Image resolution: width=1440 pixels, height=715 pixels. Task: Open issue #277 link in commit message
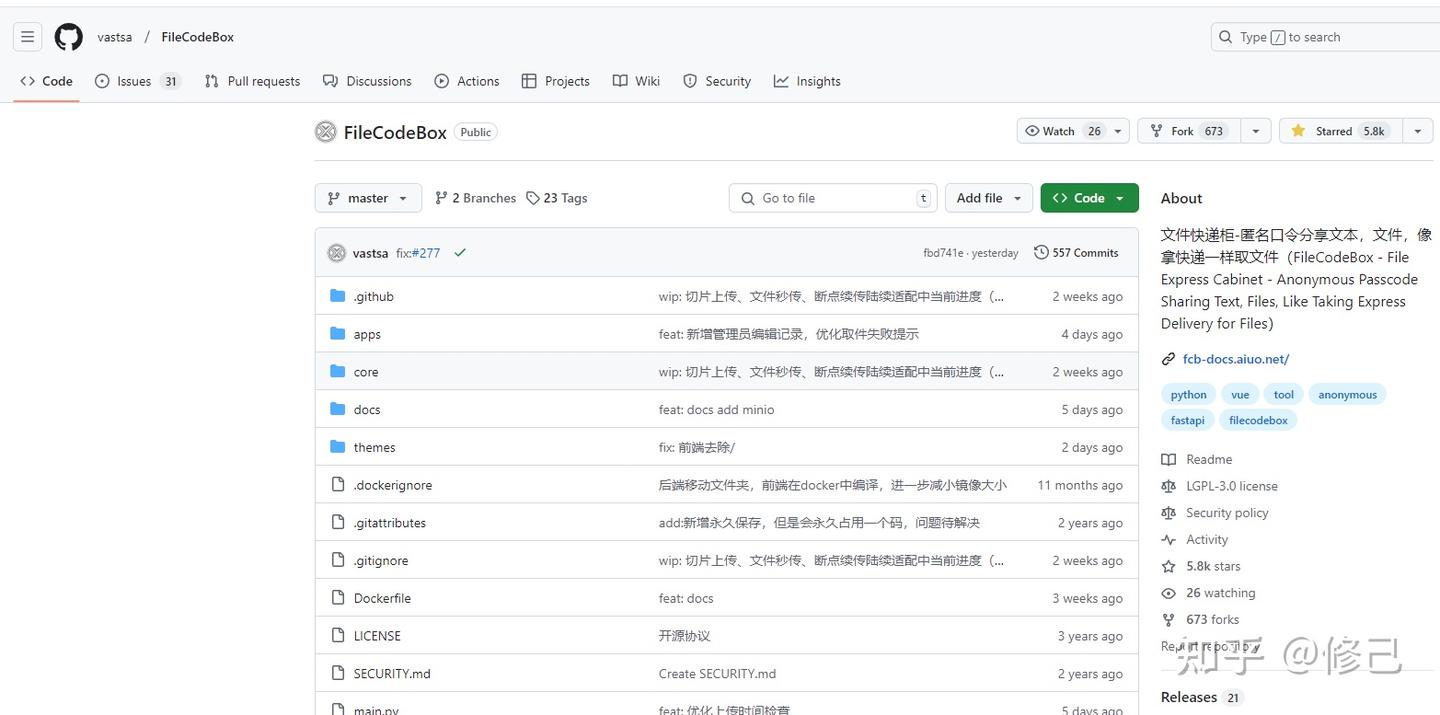(426, 253)
